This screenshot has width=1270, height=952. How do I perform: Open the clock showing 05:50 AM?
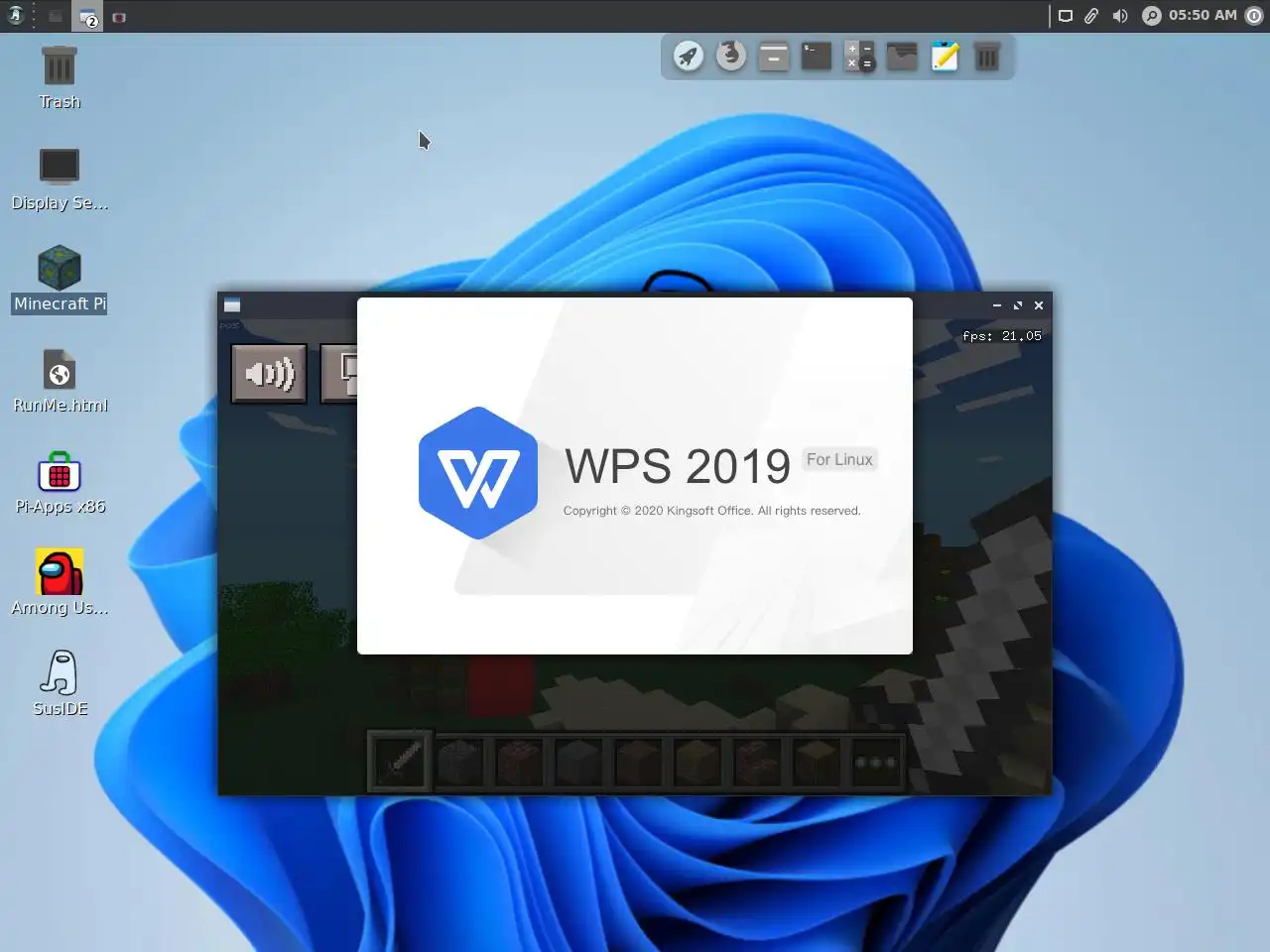[x=1203, y=15]
